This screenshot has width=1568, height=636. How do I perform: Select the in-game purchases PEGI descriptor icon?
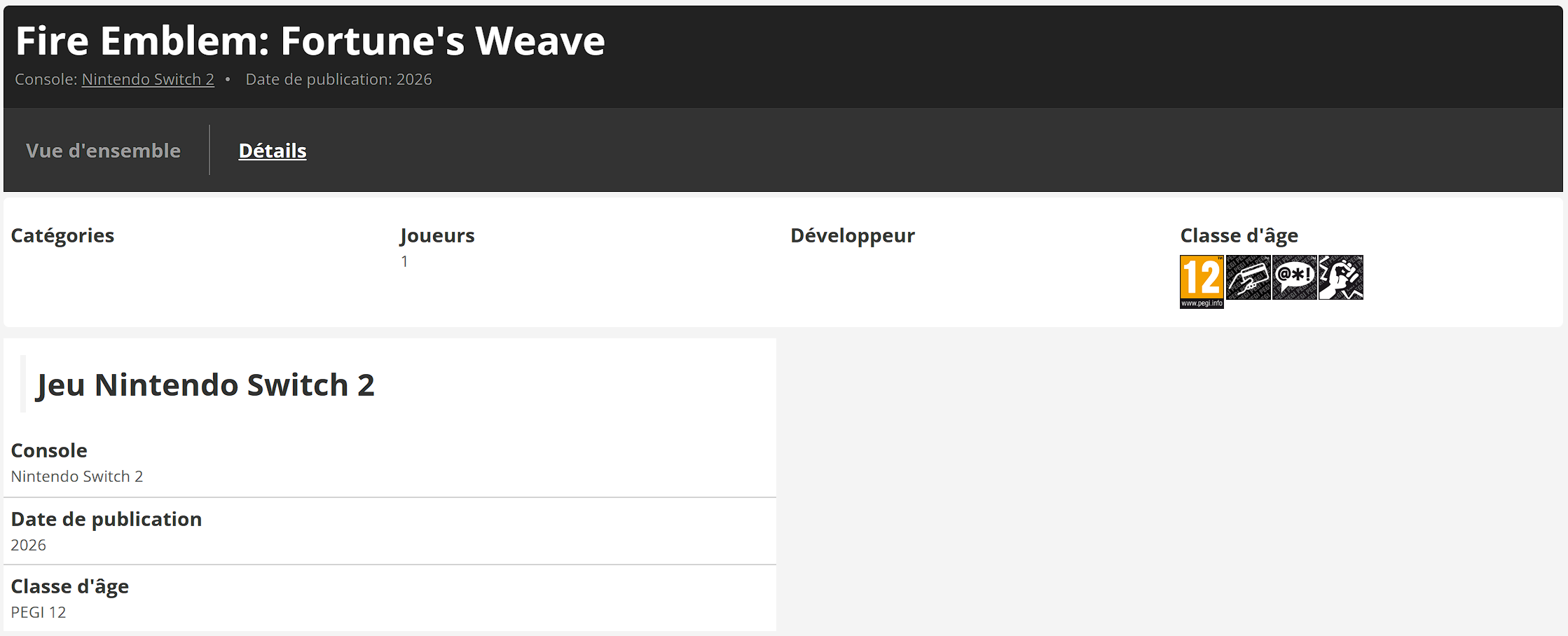[x=1249, y=278]
